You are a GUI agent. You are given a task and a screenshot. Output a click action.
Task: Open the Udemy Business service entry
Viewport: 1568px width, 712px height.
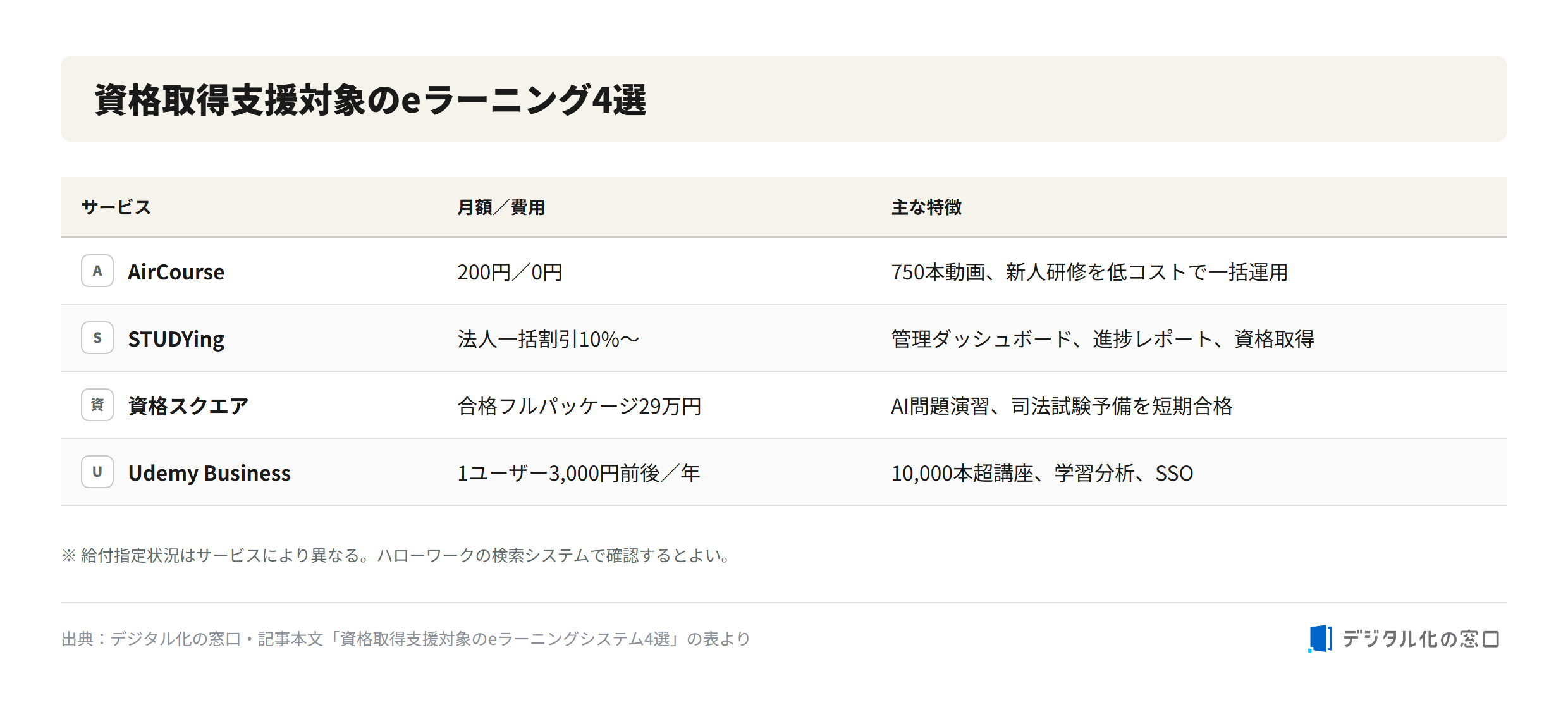click(x=209, y=473)
